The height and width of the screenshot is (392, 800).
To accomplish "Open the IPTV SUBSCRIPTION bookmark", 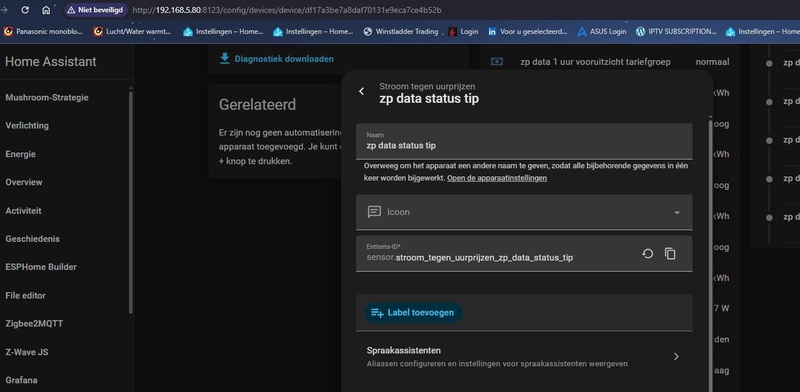I will pyautogui.click(x=676, y=31).
